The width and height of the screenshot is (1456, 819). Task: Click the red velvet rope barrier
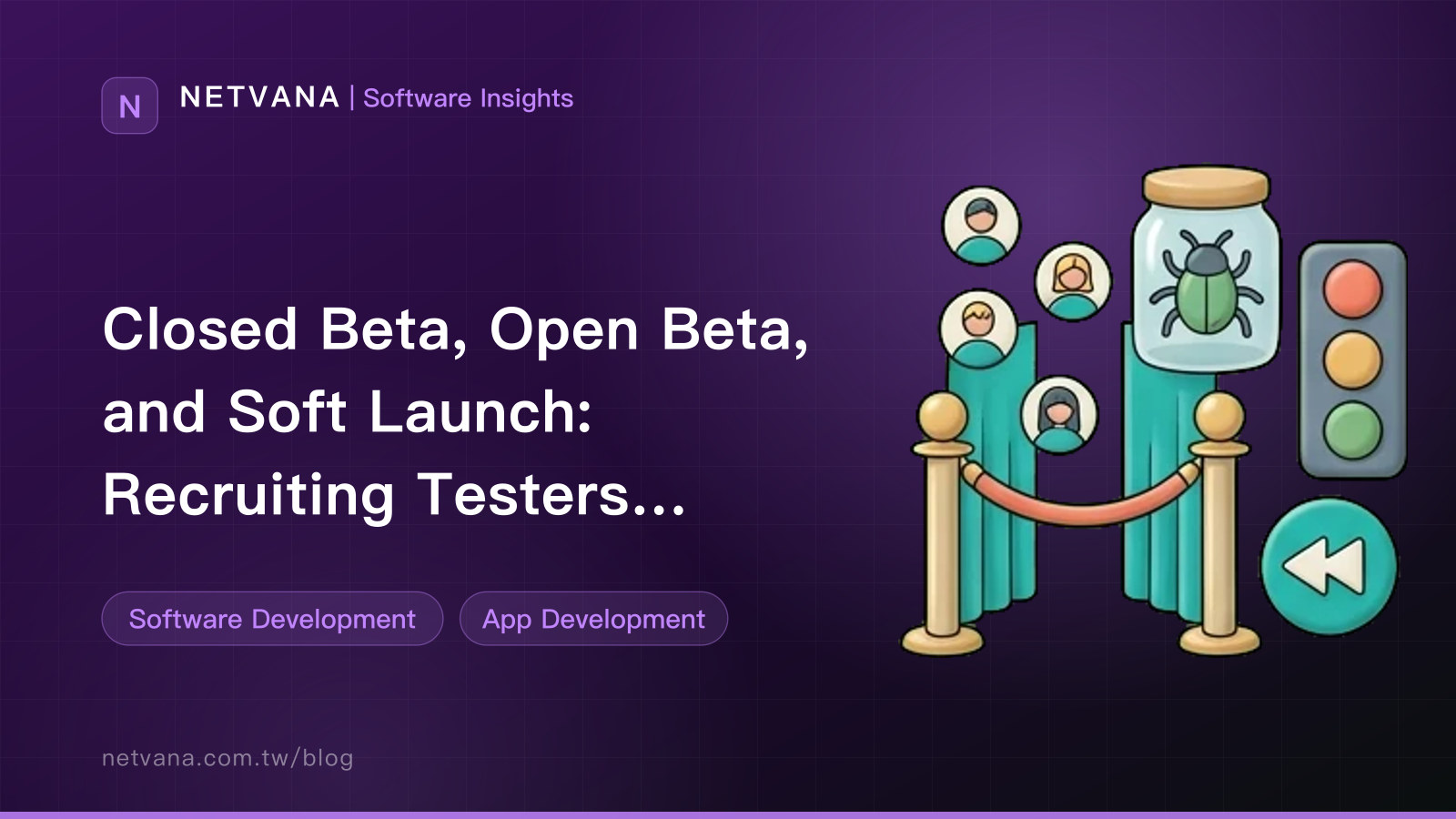(x=1081, y=496)
